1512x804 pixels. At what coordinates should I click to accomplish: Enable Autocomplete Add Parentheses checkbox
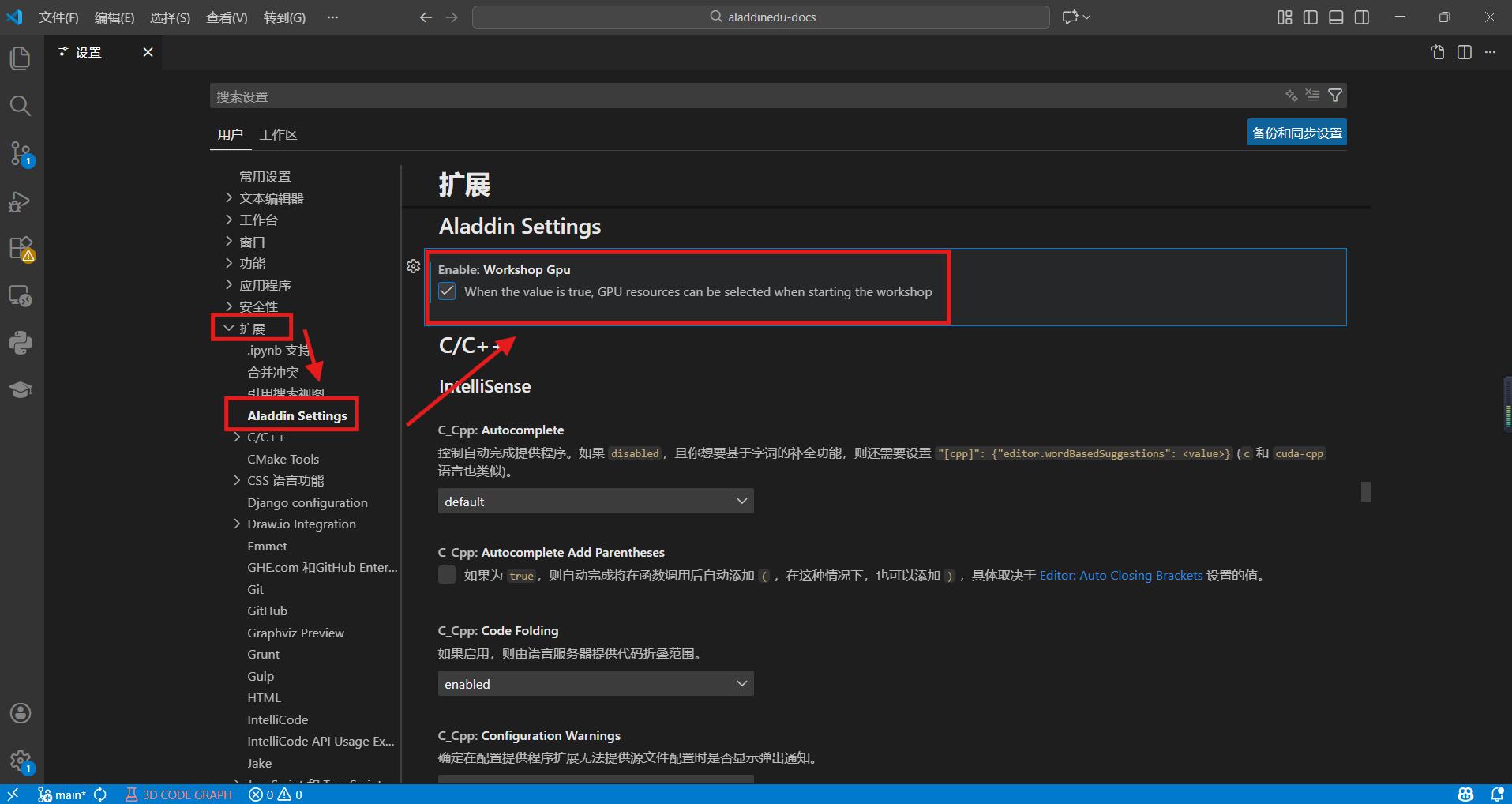pos(447,575)
